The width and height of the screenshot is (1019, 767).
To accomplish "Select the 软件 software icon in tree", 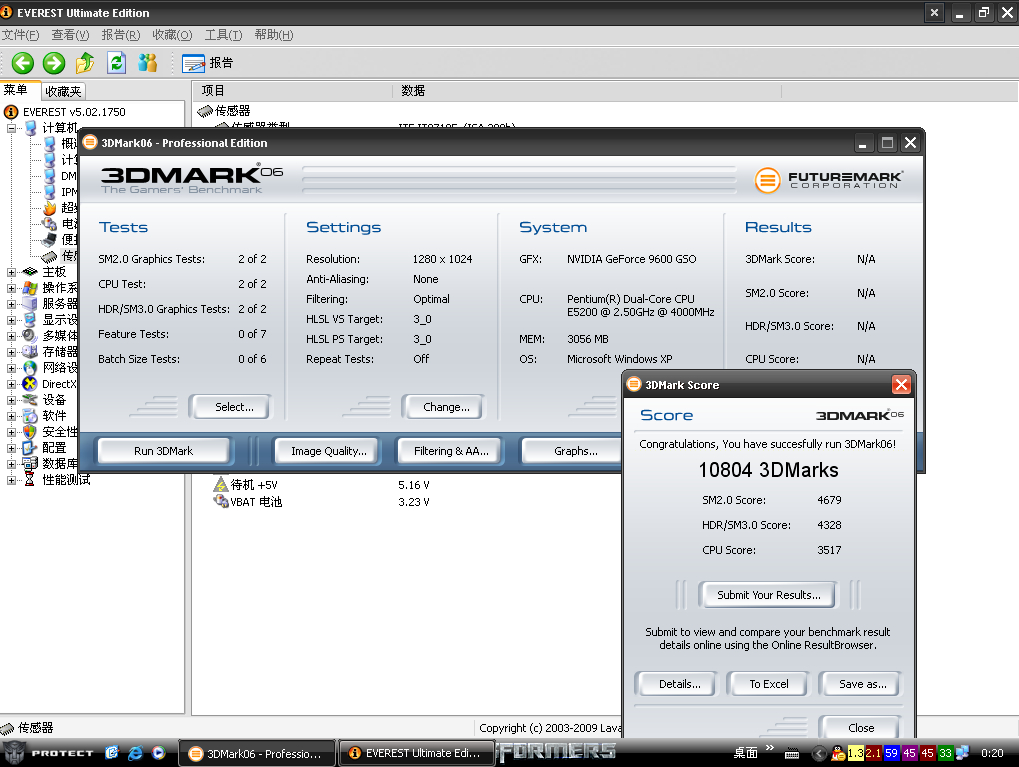I will coord(30,416).
